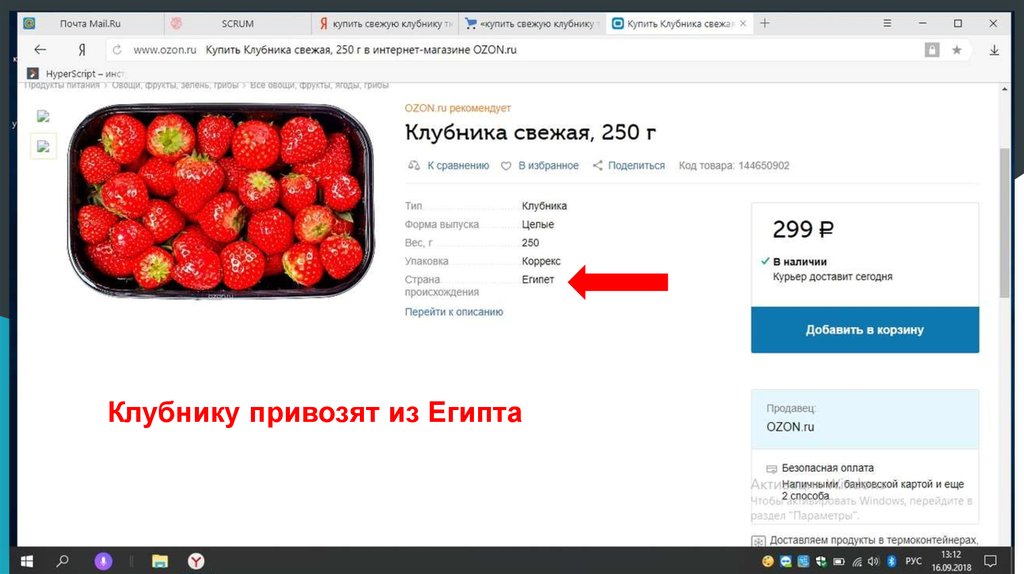Open Windows search magnifier in taskbar
The width and height of the screenshot is (1024, 574).
pos(63,561)
